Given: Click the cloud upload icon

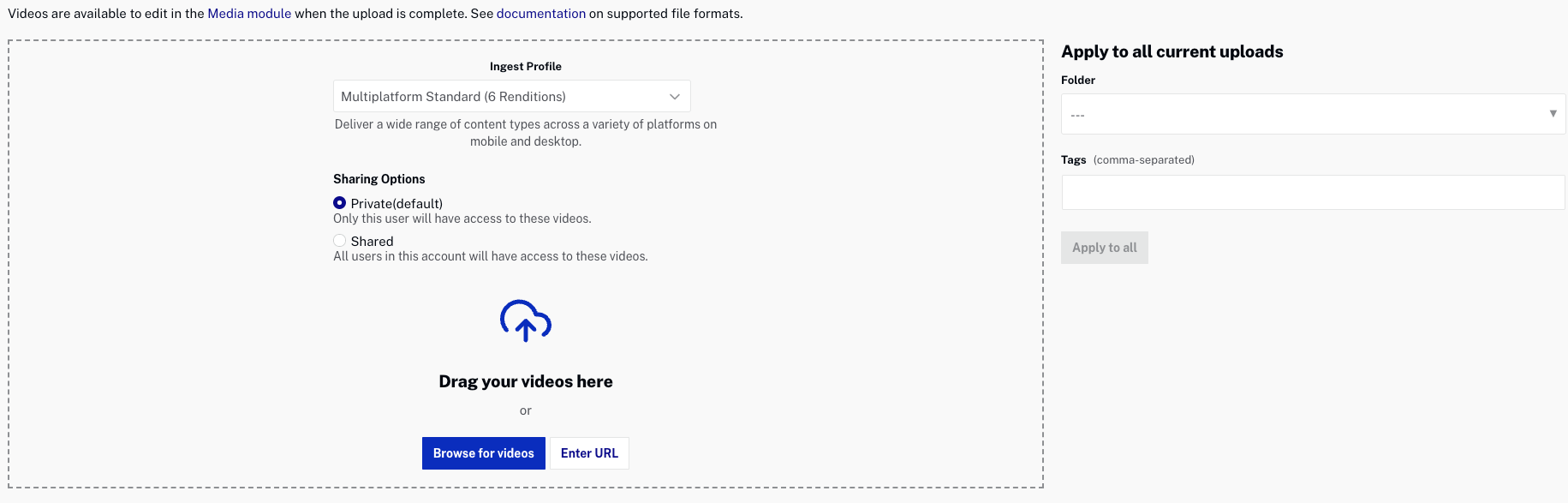Looking at the screenshot, I should (x=525, y=320).
